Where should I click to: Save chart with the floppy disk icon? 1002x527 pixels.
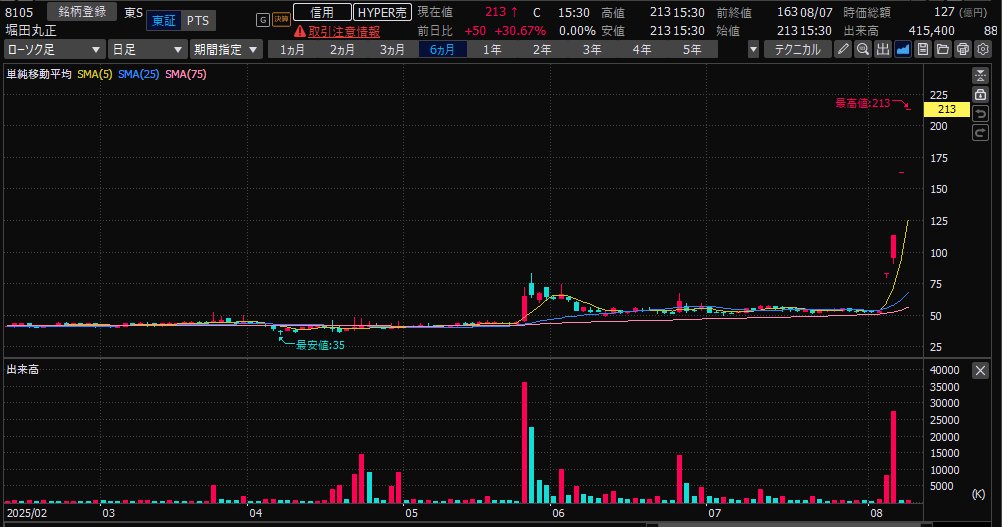[x=923, y=49]
